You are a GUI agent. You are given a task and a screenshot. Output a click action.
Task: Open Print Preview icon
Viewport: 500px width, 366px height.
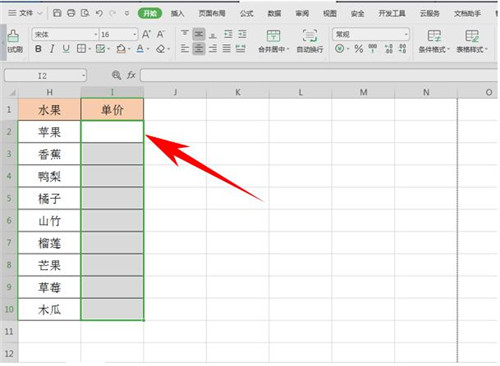click(85, 13)
